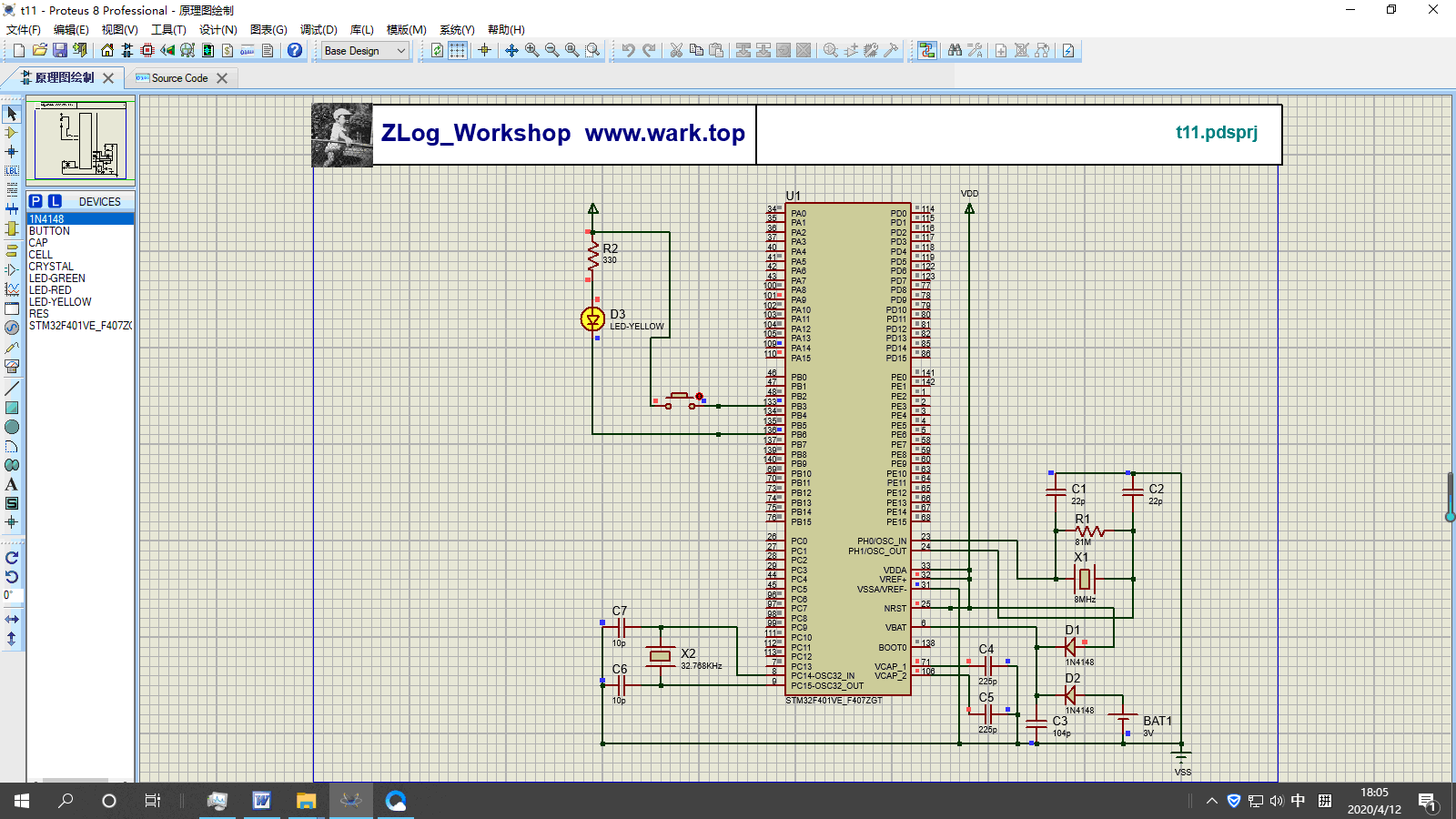Open Terminals Mode in the sidebar
The image size is (1456, 819).
click(12, 250)
